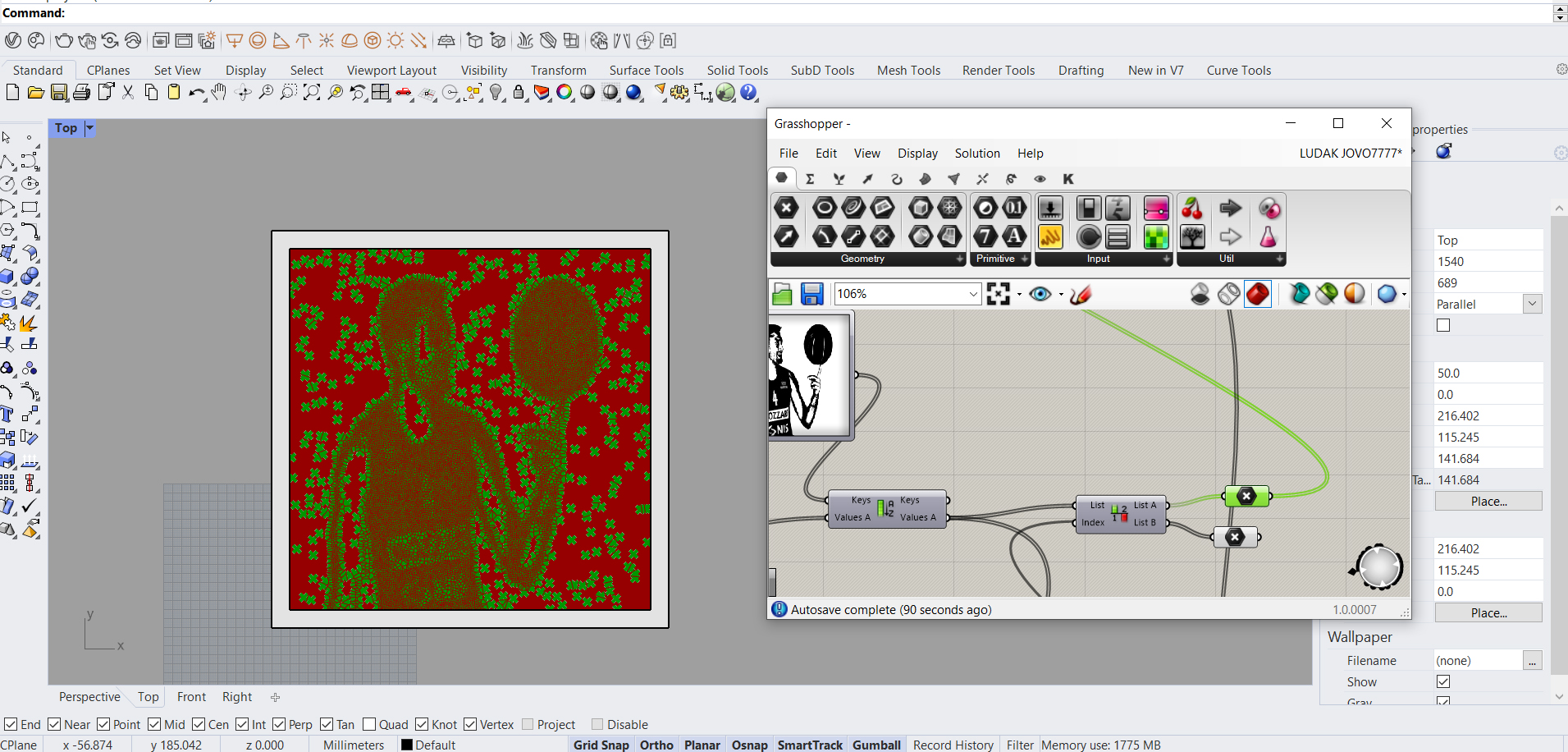Open the Grasshopper zoom percentage dropdown
The image size is (1568, 752).
[x=973, y=294]
